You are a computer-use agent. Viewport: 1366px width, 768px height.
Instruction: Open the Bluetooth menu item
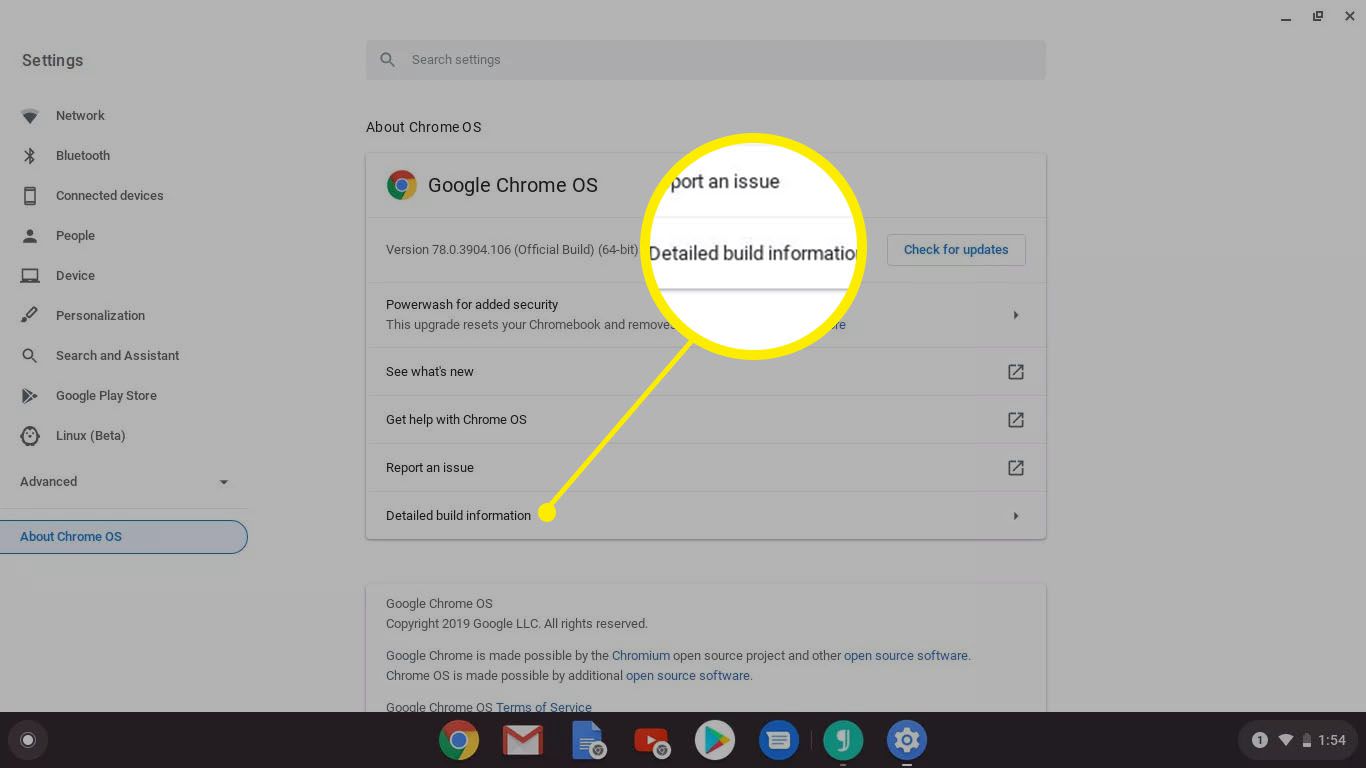[83, 156]
